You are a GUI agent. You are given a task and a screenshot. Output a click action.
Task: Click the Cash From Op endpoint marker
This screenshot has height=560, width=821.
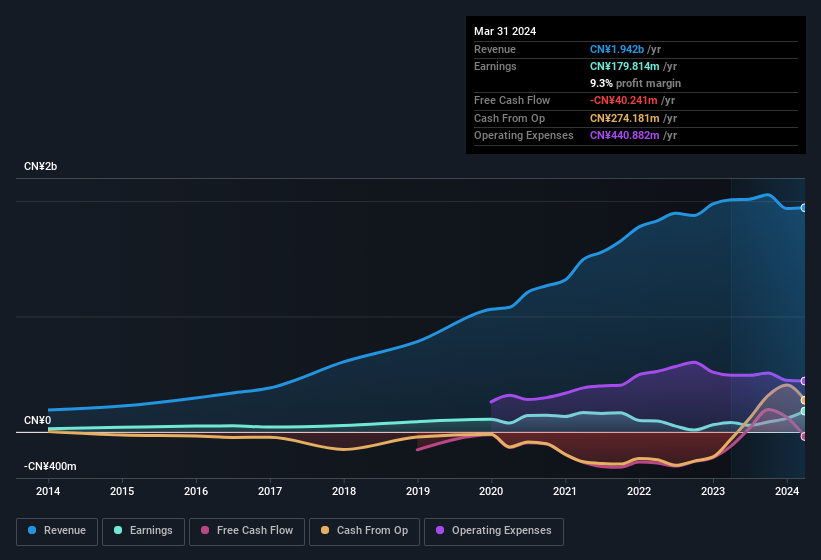804,400
